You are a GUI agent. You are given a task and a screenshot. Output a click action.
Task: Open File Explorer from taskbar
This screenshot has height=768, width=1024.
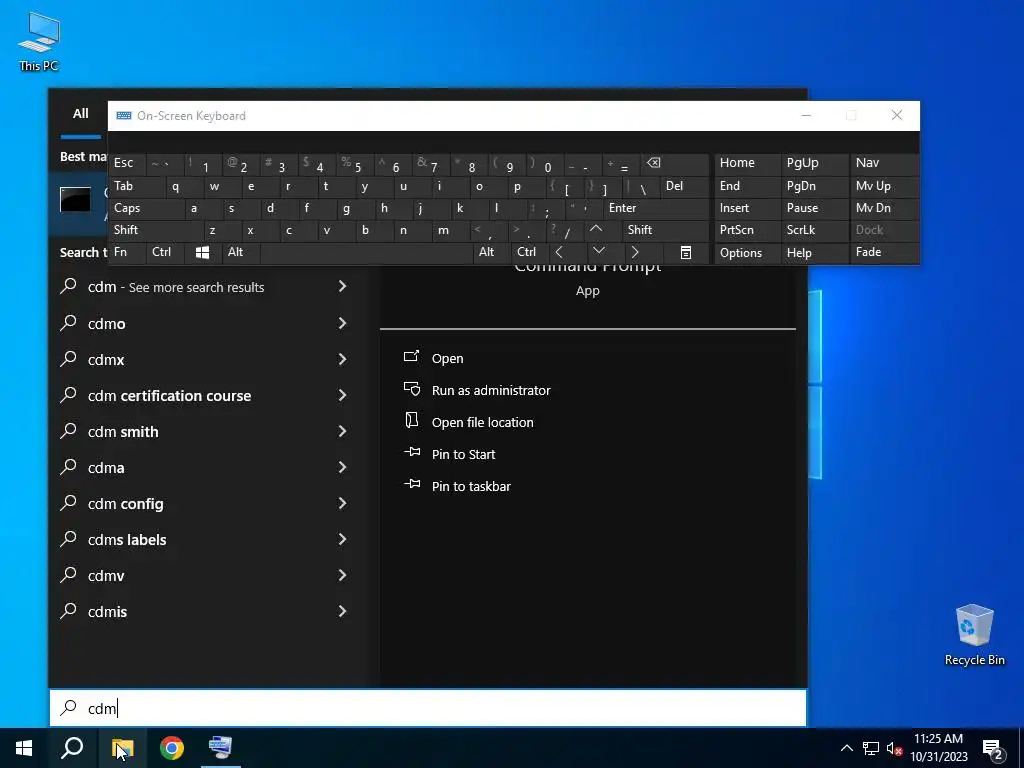pos(122,748)
